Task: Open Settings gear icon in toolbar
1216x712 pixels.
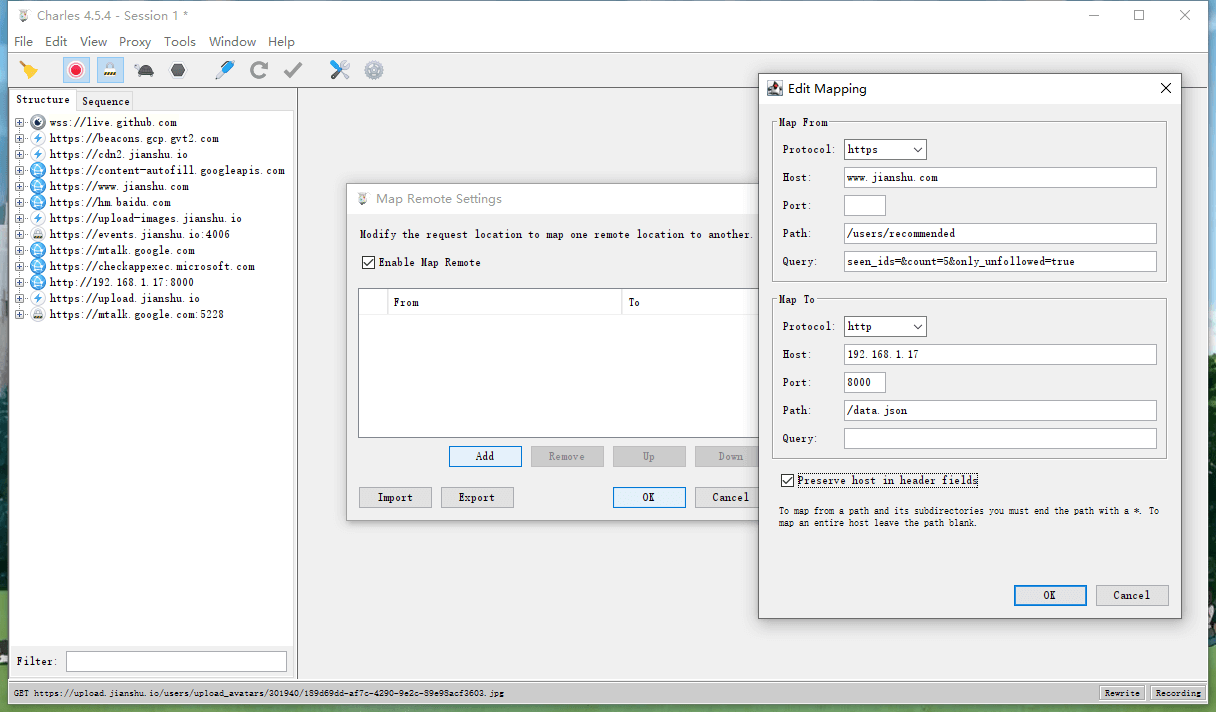Action: (374, 70)
